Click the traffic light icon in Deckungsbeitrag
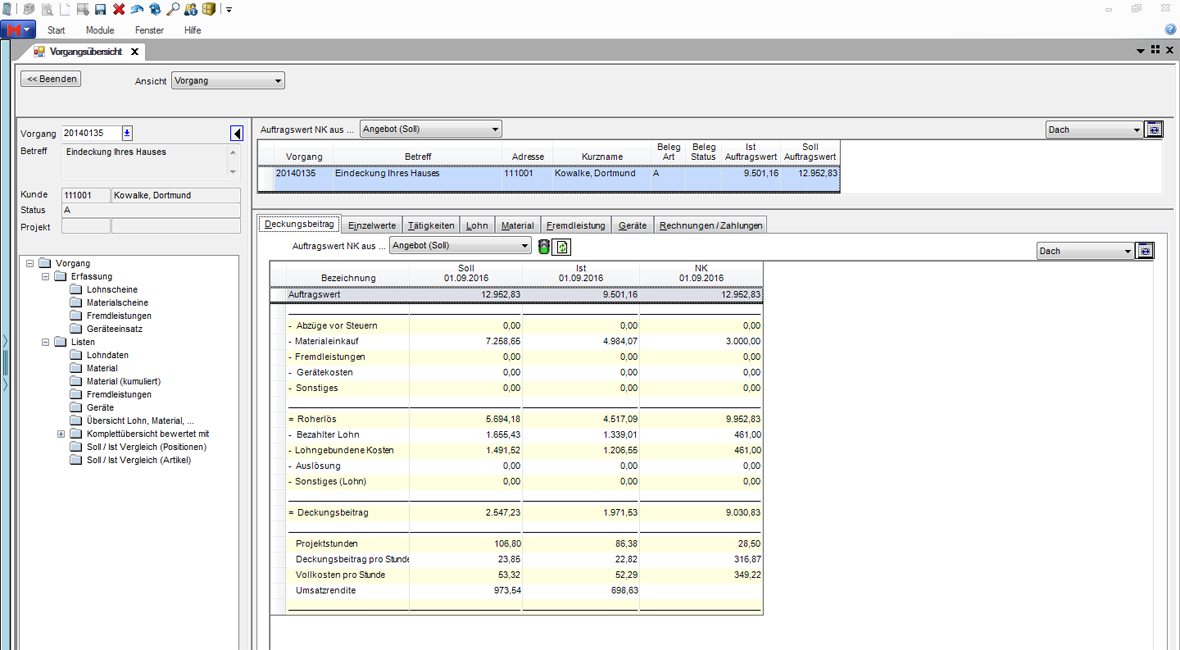1180x650 pixels. (x=544, y=246)
